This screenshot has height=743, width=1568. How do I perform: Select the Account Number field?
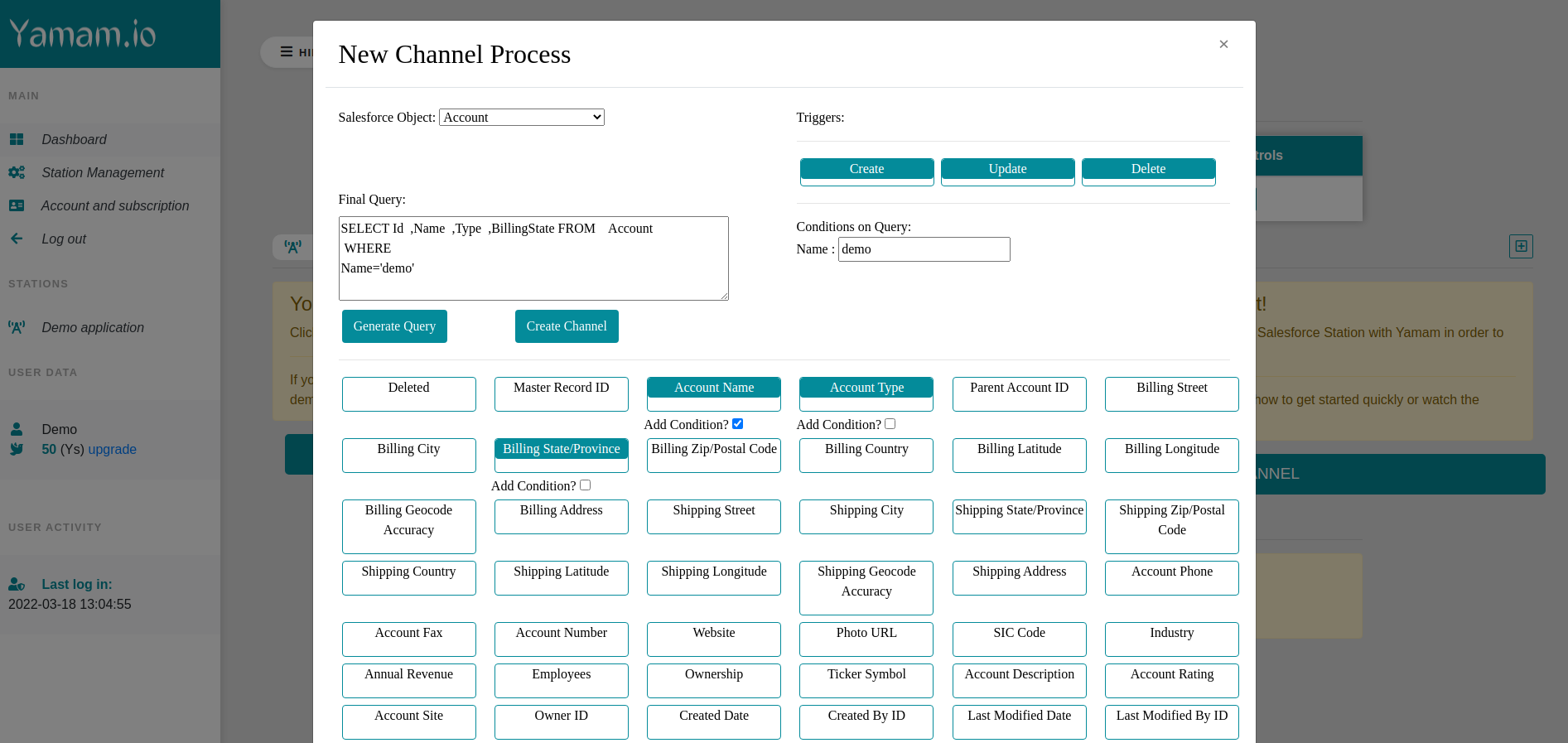[562, 639]
